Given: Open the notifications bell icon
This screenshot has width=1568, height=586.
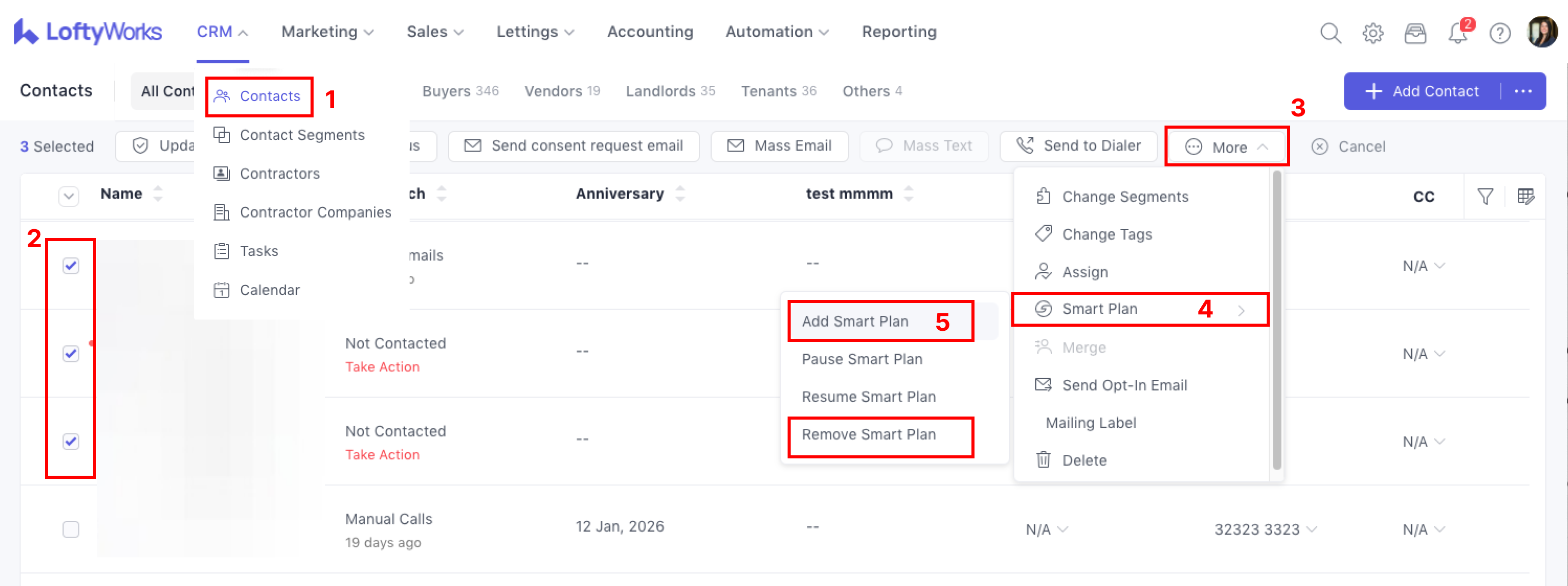Looking at the screenshot, I should click(1458, 32).
